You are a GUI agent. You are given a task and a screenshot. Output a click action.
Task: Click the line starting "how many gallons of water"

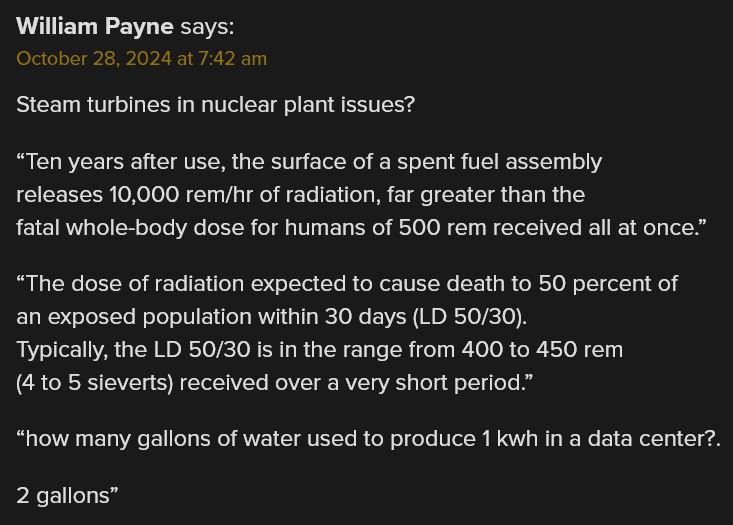coord(369,439)
